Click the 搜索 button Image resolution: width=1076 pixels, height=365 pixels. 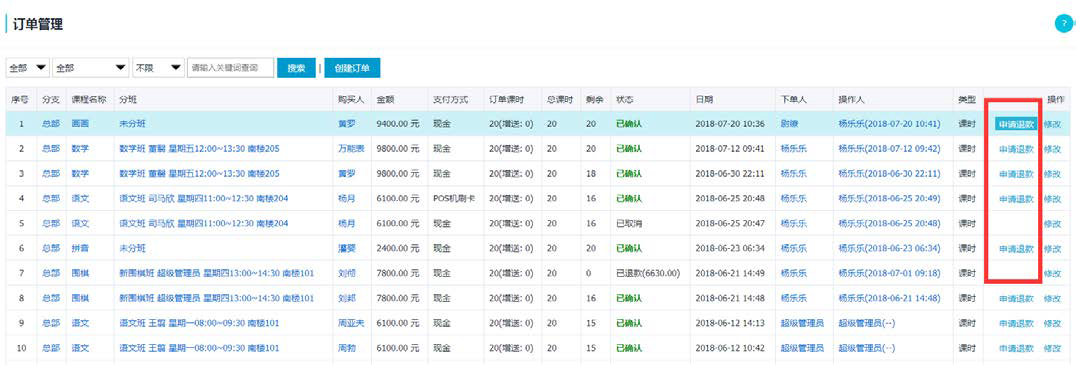(296, 68)
